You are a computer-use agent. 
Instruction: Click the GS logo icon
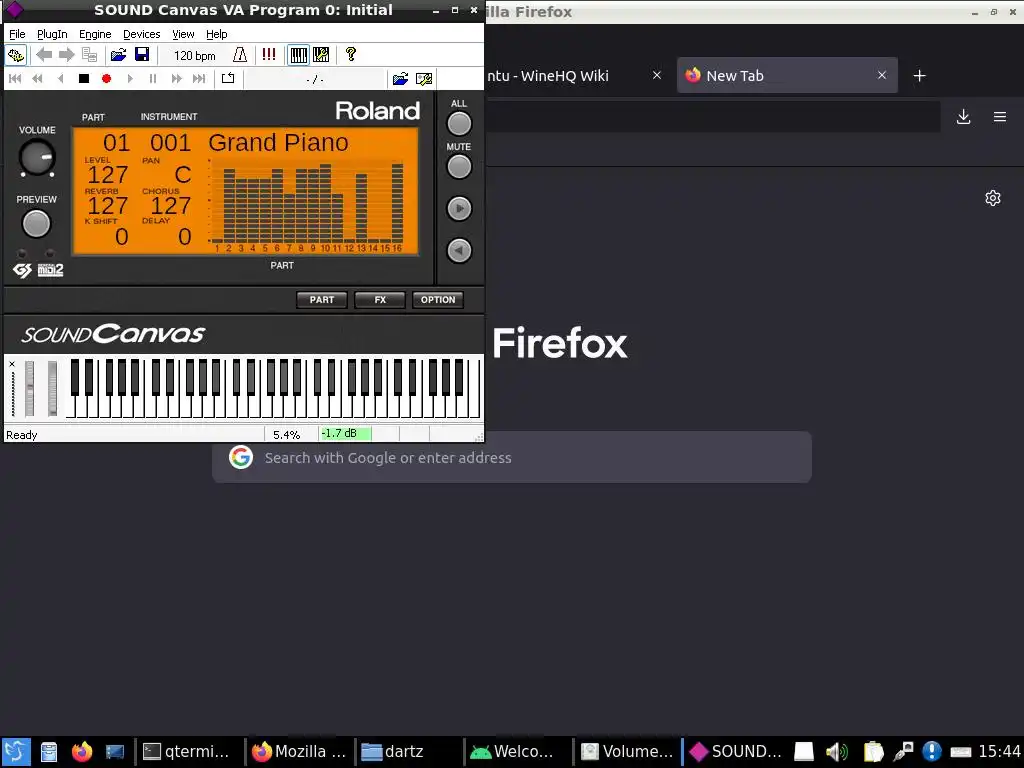22,270
